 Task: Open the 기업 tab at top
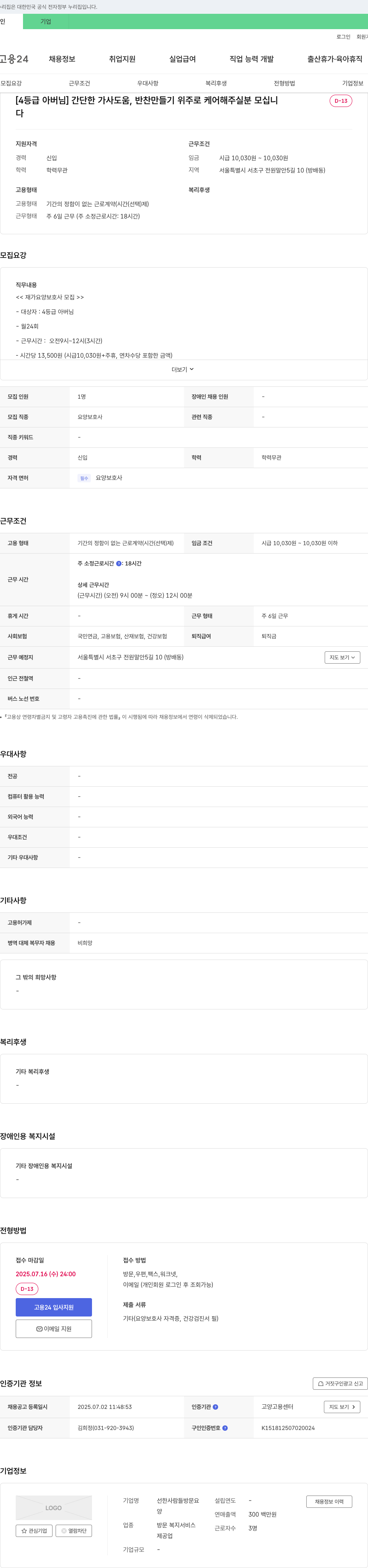coord(46,21)
